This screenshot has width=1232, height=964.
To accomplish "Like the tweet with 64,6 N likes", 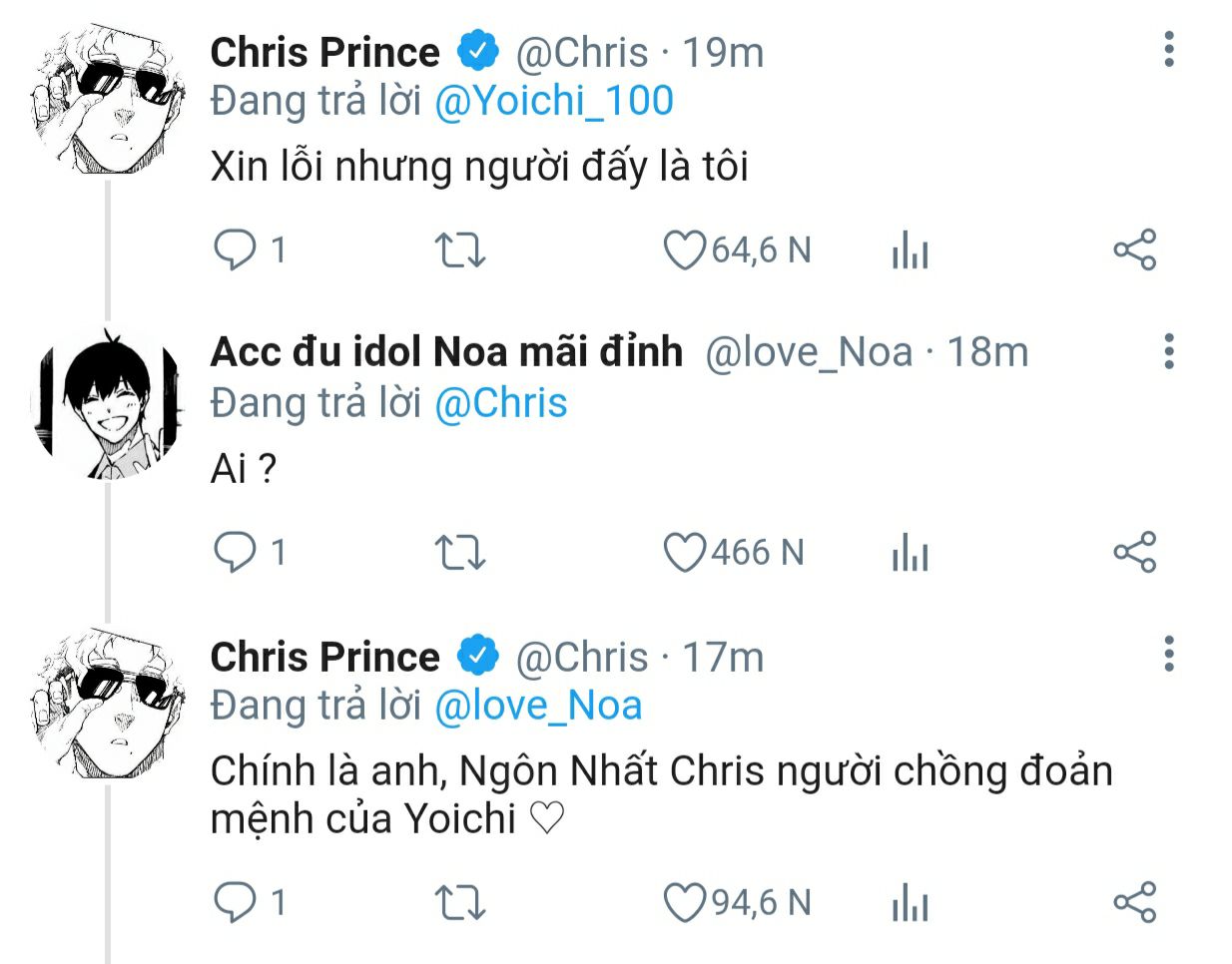I will point(685,250).
